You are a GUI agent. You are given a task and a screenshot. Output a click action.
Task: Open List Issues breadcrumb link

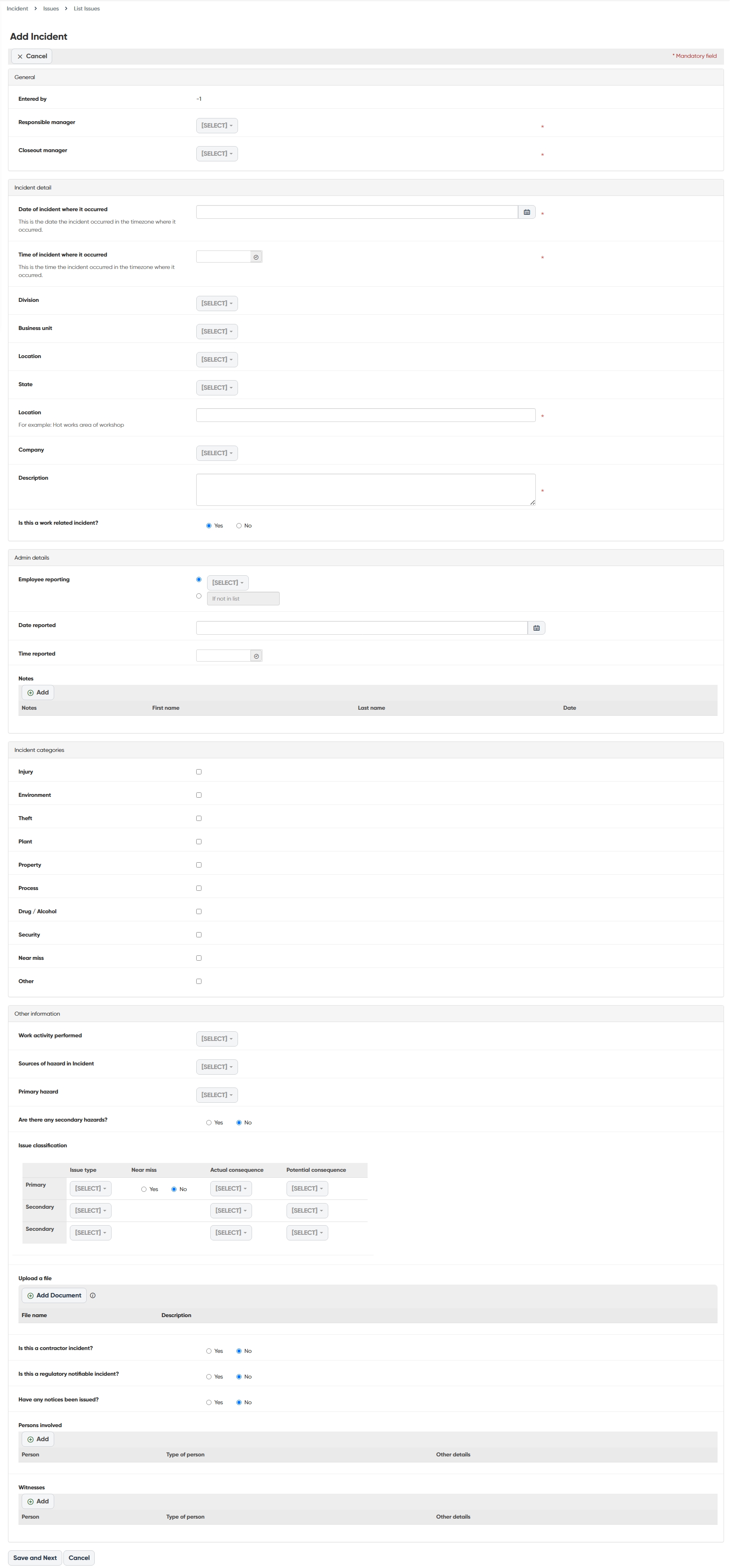coord(86,8)
